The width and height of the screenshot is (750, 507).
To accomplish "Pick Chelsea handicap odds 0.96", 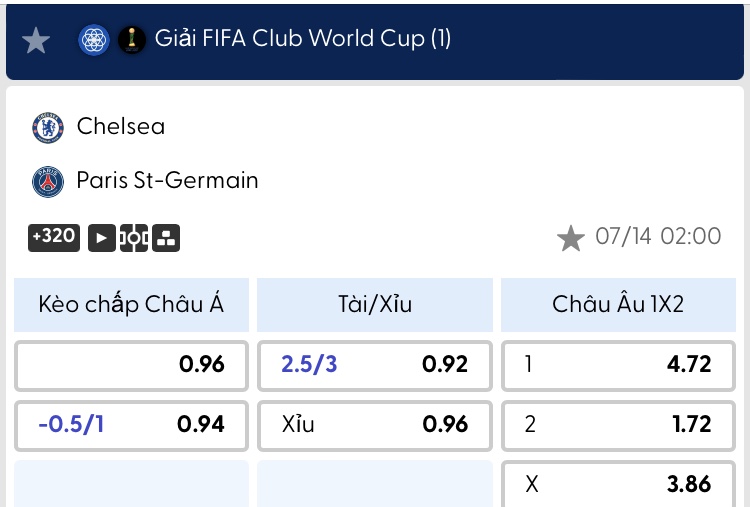I will pyautogui.click(x=131, y=365).
